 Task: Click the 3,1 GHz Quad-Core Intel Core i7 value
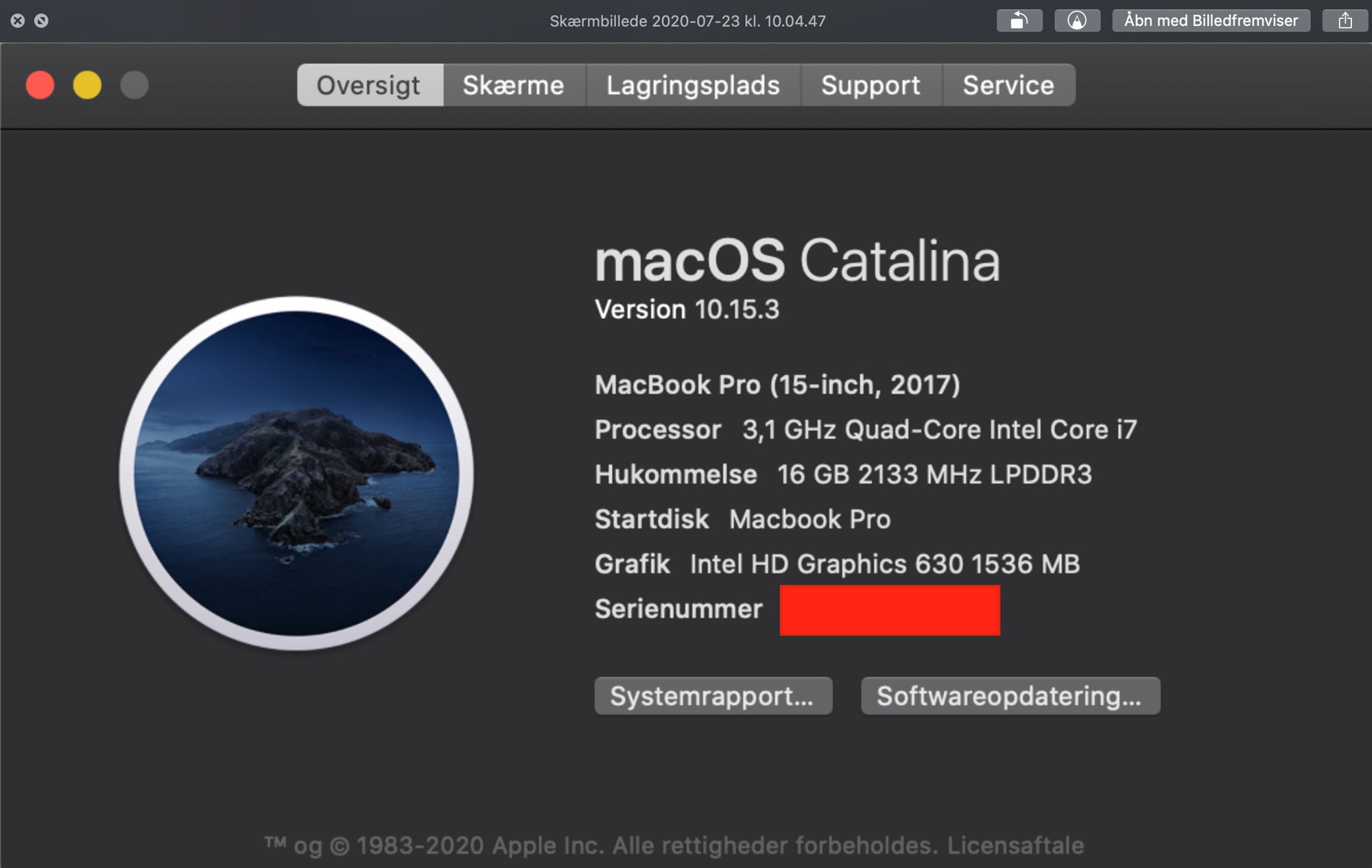pos(940,430)
